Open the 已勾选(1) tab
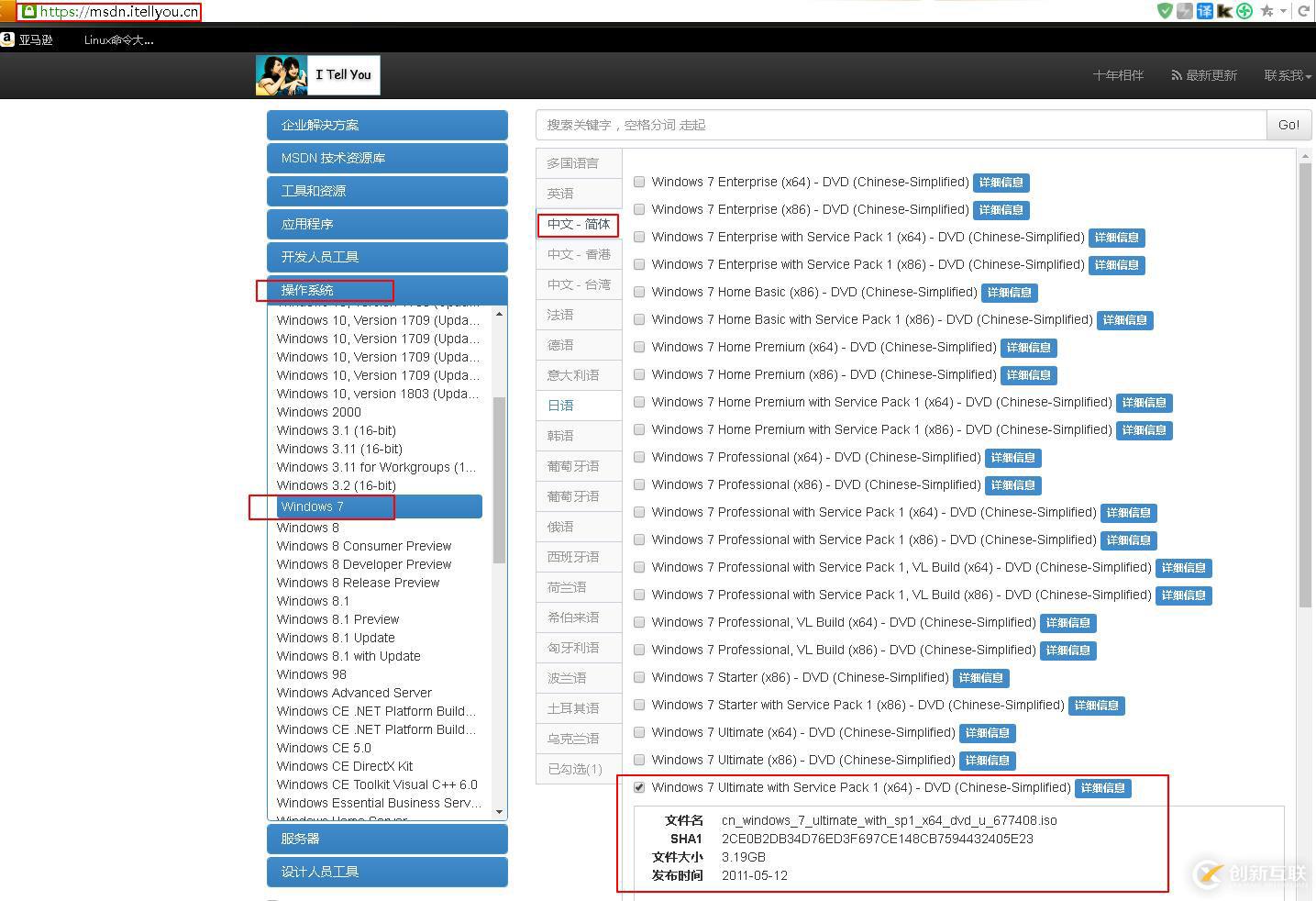1316x901 pixels. point(579,769)
